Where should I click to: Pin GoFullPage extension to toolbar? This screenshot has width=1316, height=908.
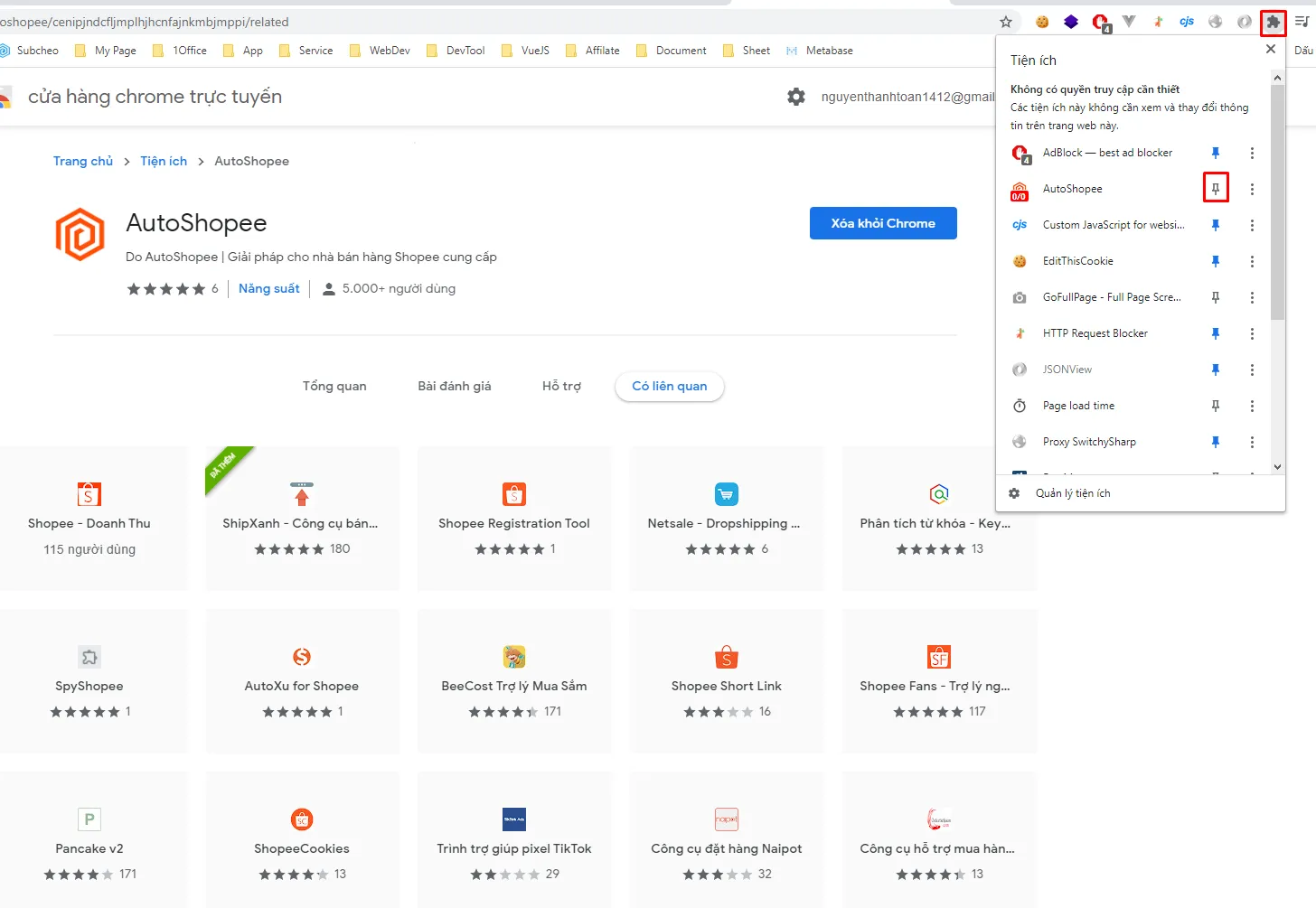tap(1216, 297)
